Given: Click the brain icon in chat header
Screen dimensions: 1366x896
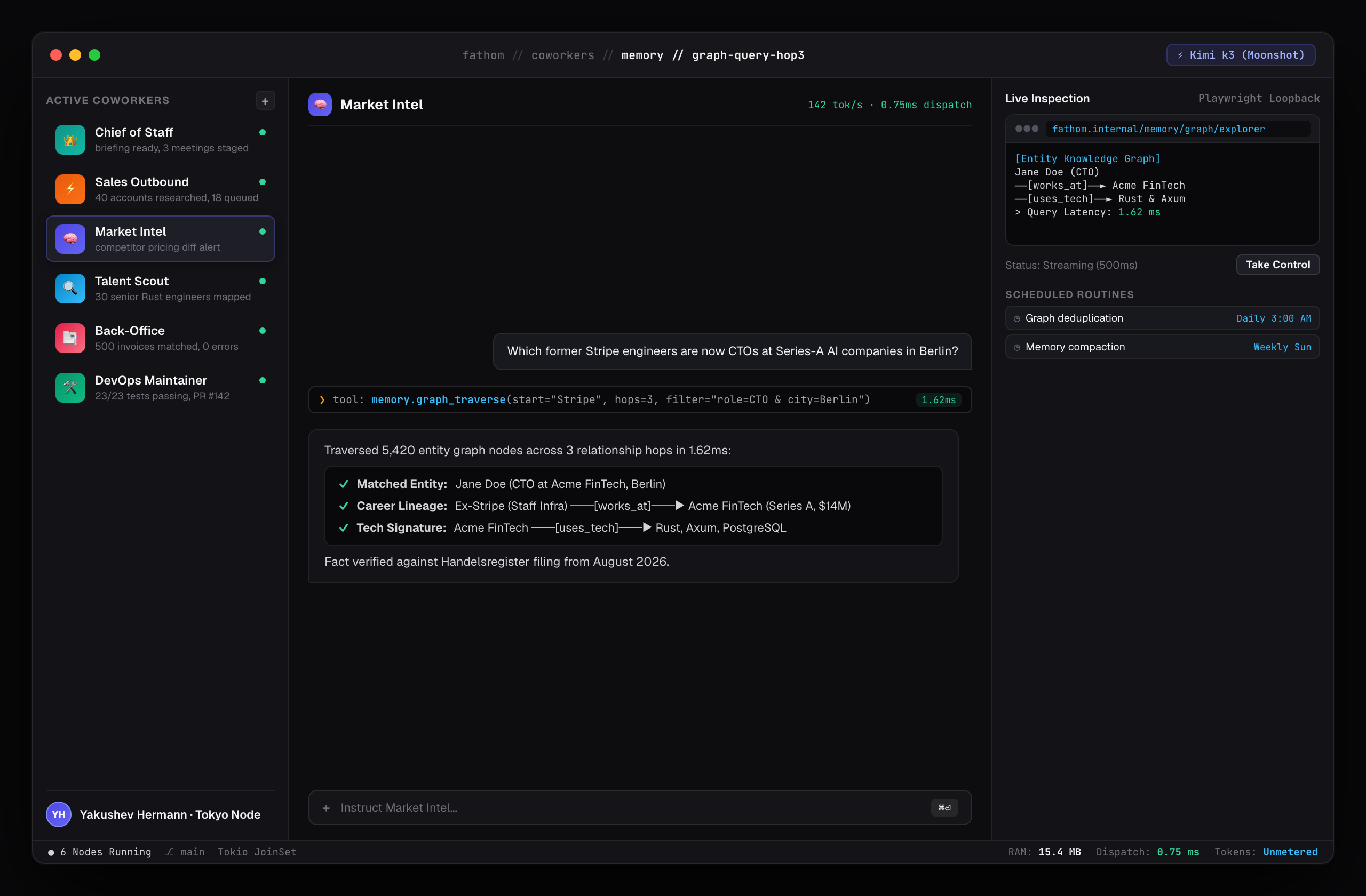Looking at the screenshot, I should [320, 105].
